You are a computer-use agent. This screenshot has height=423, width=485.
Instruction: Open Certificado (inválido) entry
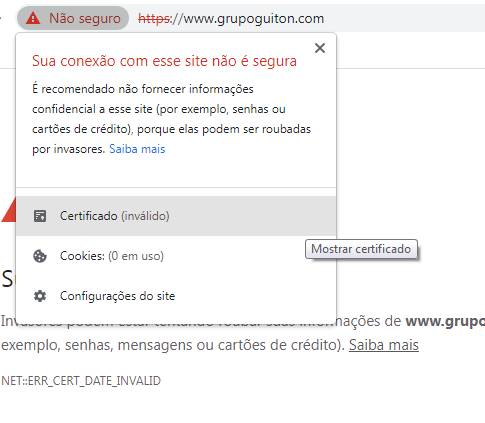(176, 216)
